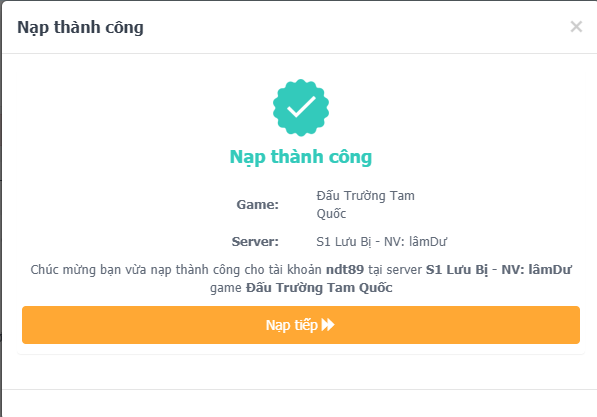Screen dimensions: 597x417
Task: Click the teal checkmark success badge
Action: [301, 107]
